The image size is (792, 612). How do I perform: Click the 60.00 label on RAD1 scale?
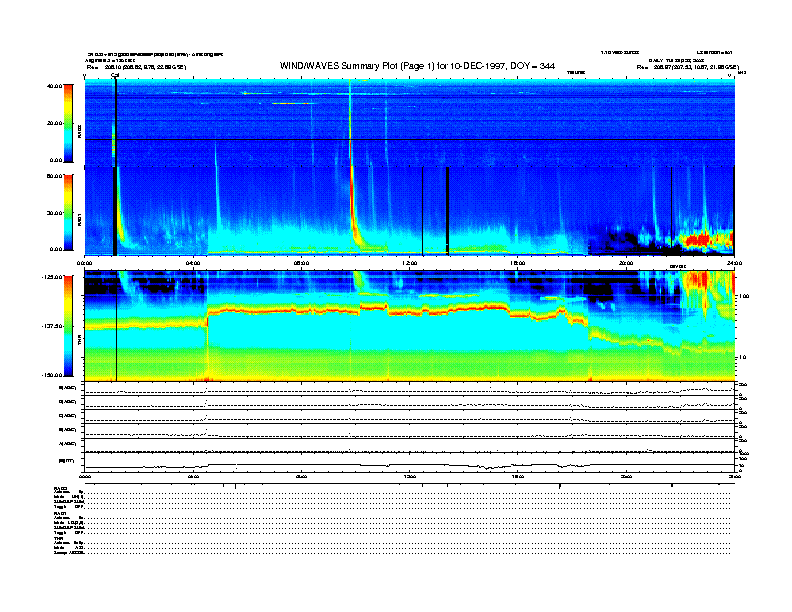(x=54, y=176)
